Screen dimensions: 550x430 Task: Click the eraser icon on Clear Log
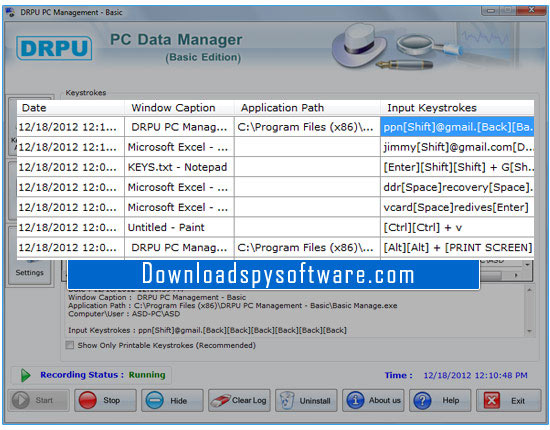pos(220,401)
